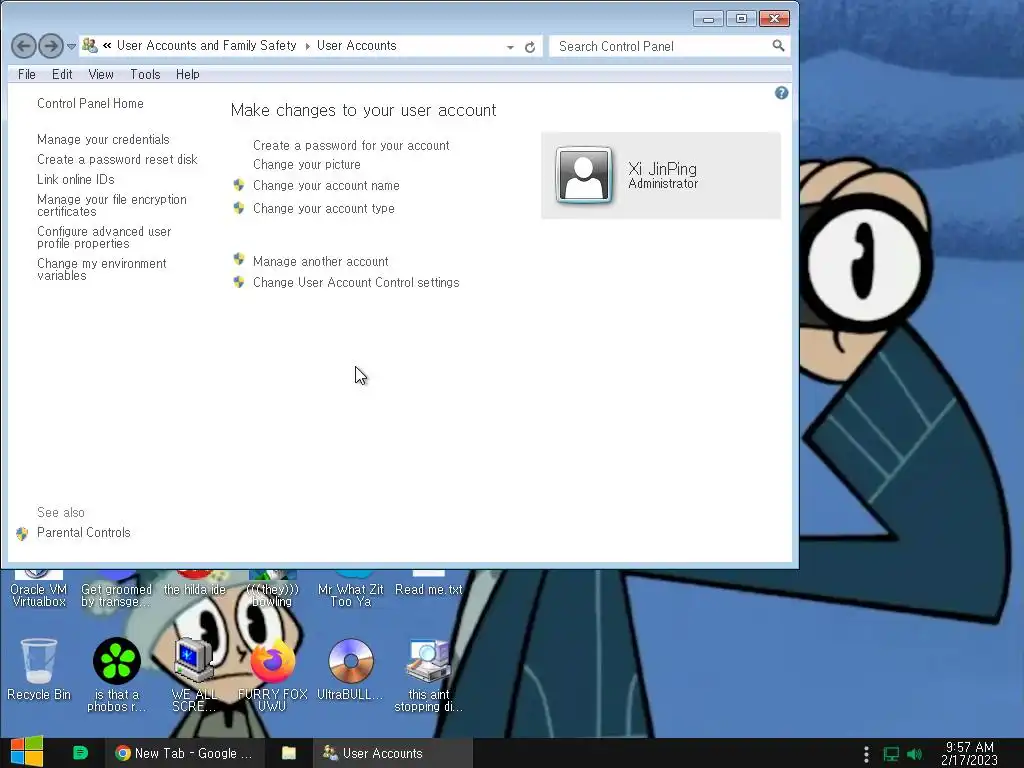Click the Xi JinPing account picture

583,175
